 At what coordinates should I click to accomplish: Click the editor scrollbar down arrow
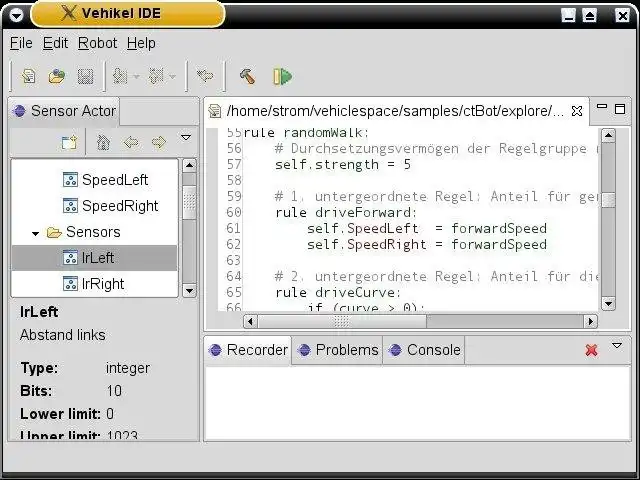[608, 304]
